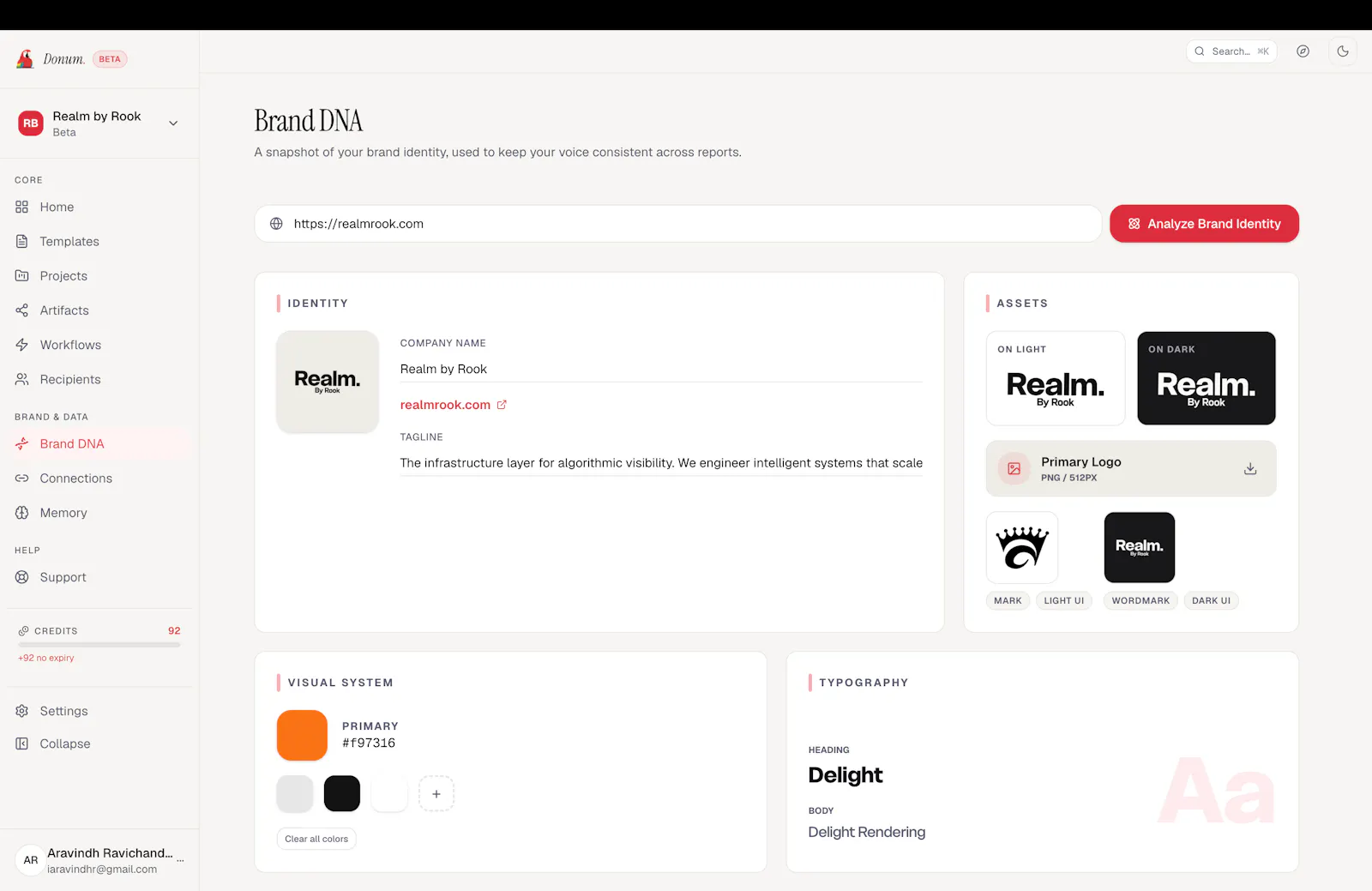The width and height of the screenshot is (1372, 891).
Task: Click the DARK UI tag
Action: point(1211,601)
